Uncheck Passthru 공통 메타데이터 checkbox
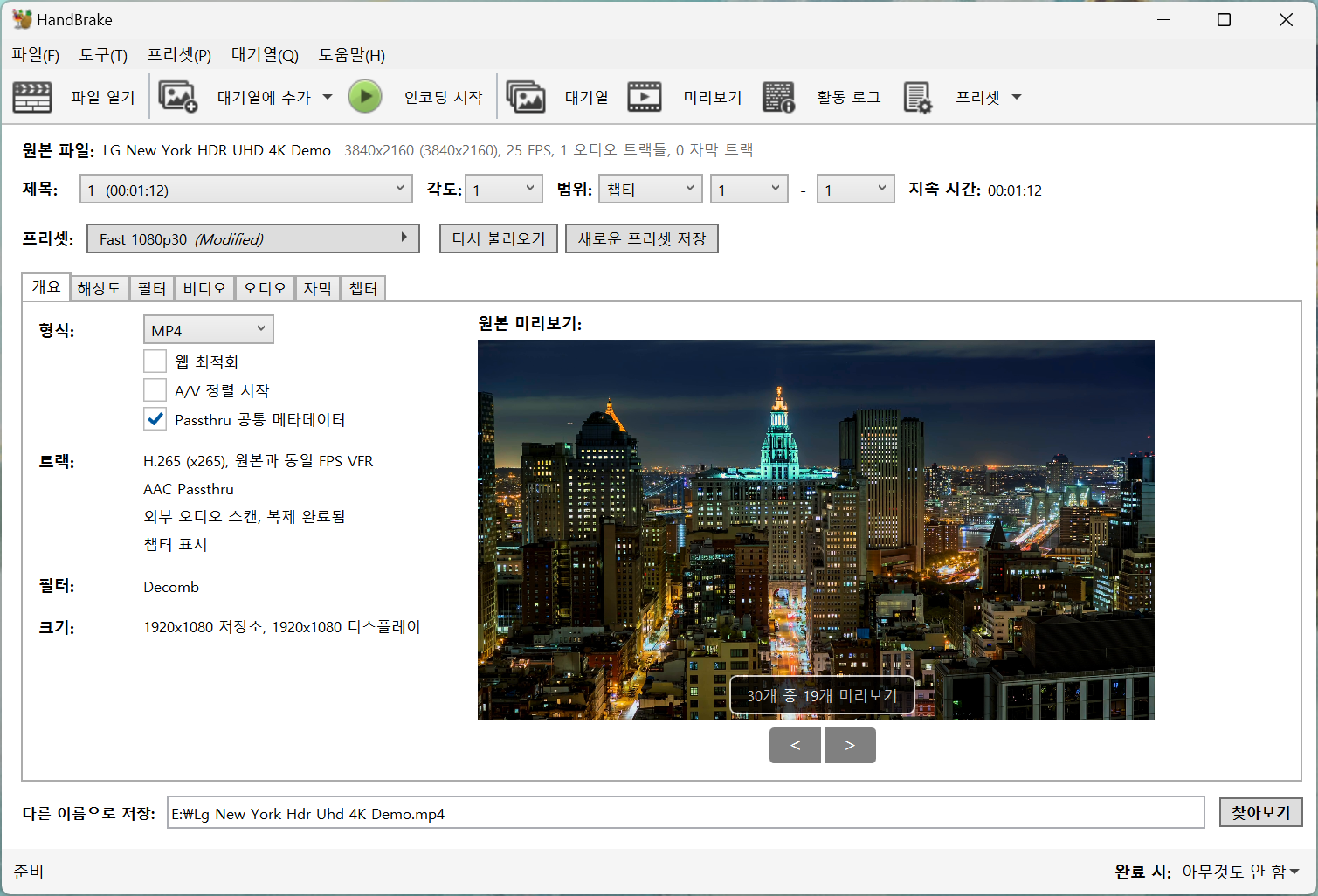This screenshot has width=1318, height=896. tap(155, 419)
